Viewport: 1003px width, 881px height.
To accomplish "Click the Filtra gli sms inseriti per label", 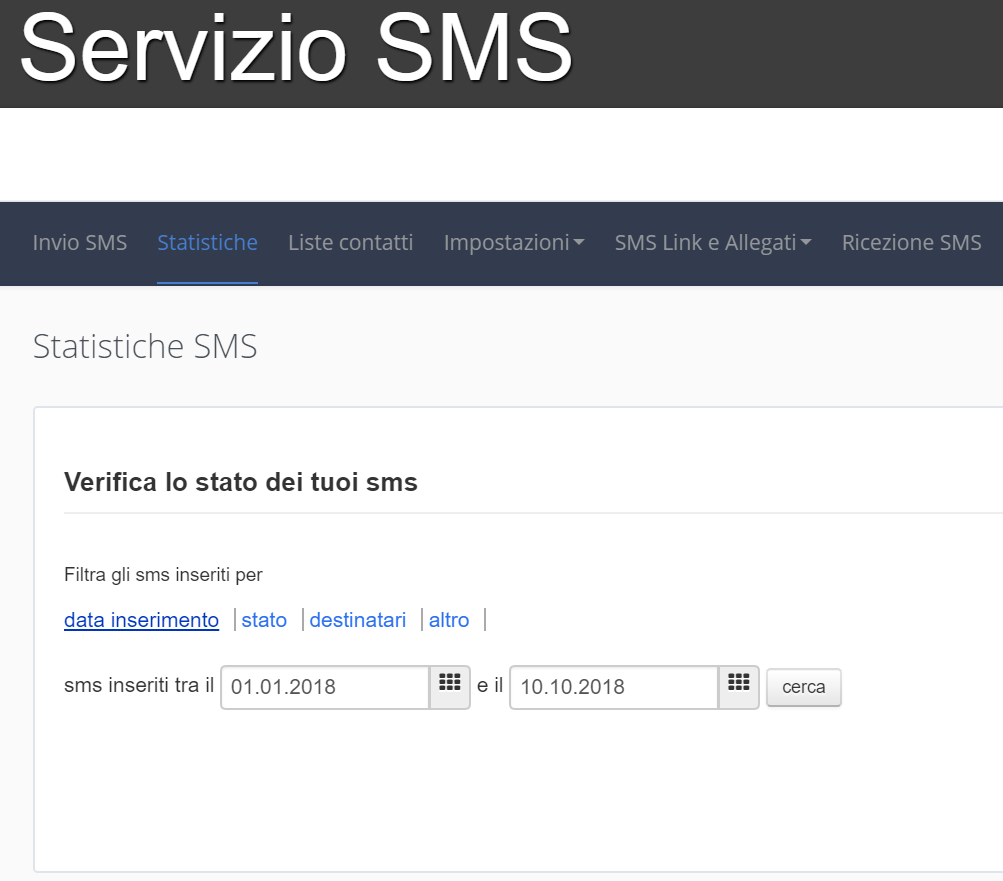I will click(x=163, y=575).
